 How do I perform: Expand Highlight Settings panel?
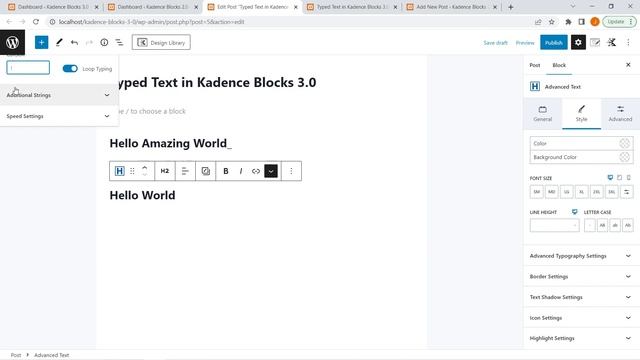581,338
